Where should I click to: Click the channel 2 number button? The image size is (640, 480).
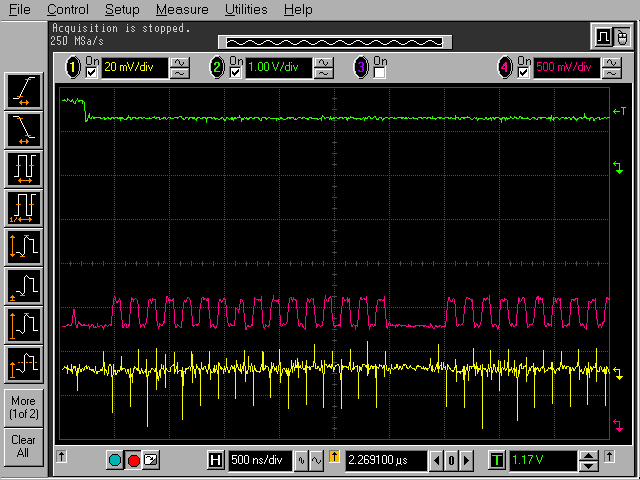[217, 67]
